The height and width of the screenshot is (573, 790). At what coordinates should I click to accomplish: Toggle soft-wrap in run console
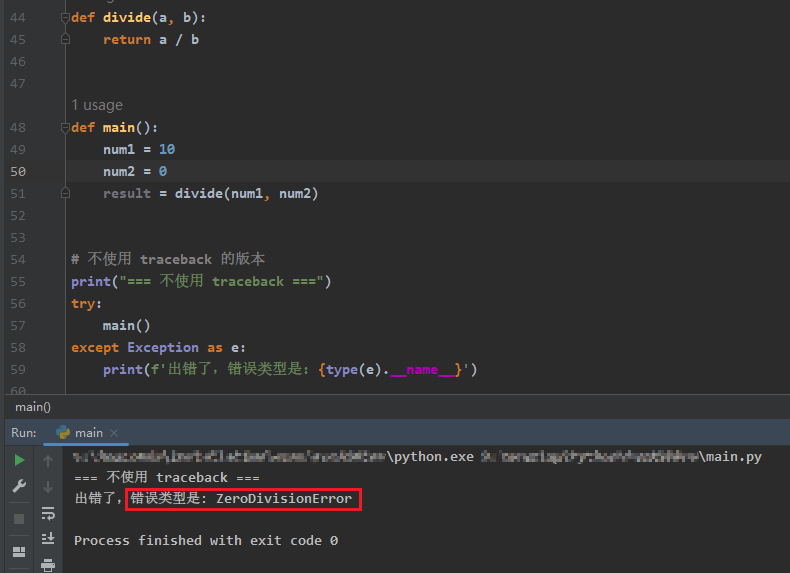(48, 514)
